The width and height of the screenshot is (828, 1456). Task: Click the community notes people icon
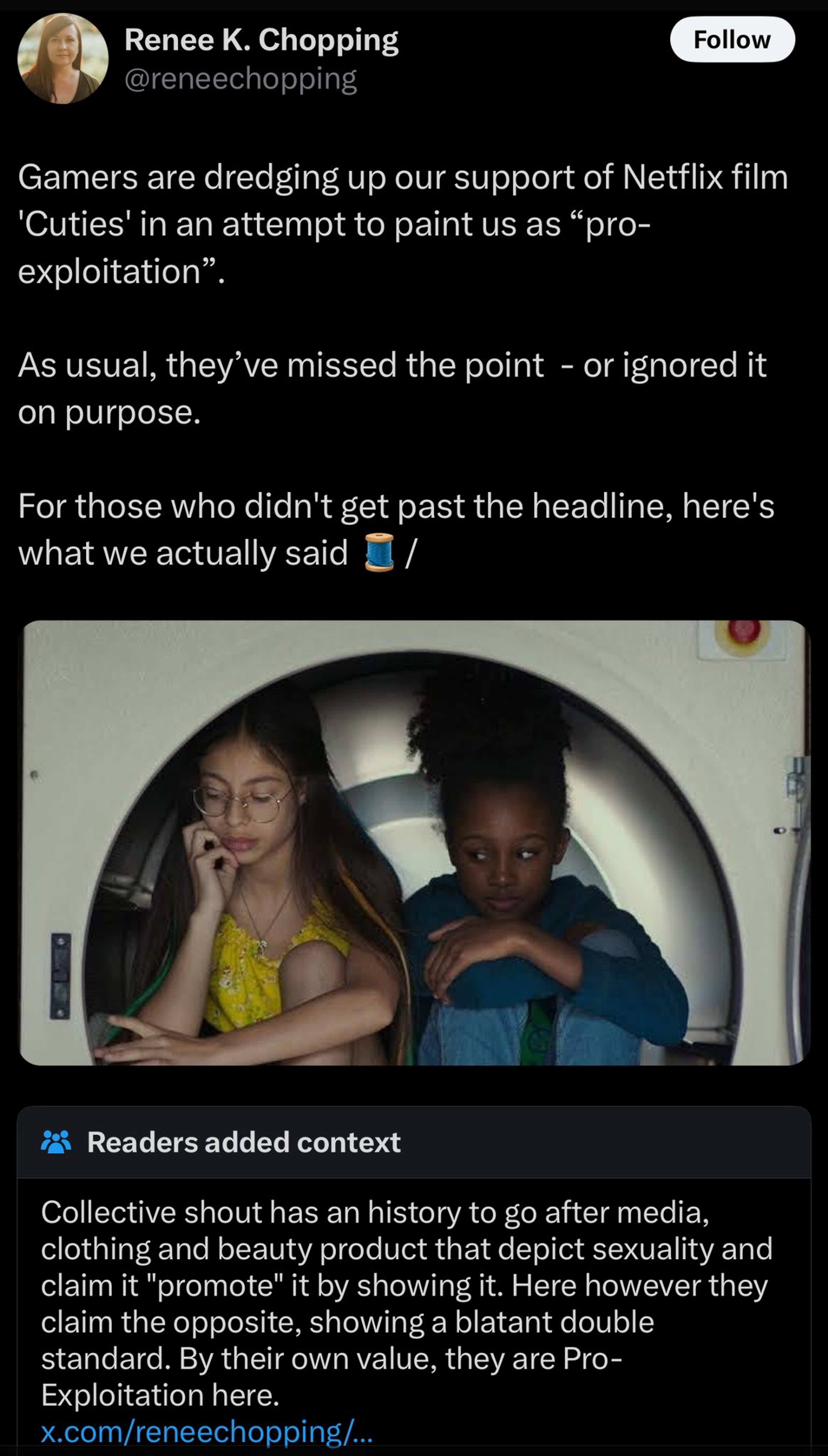(56, 1142)
